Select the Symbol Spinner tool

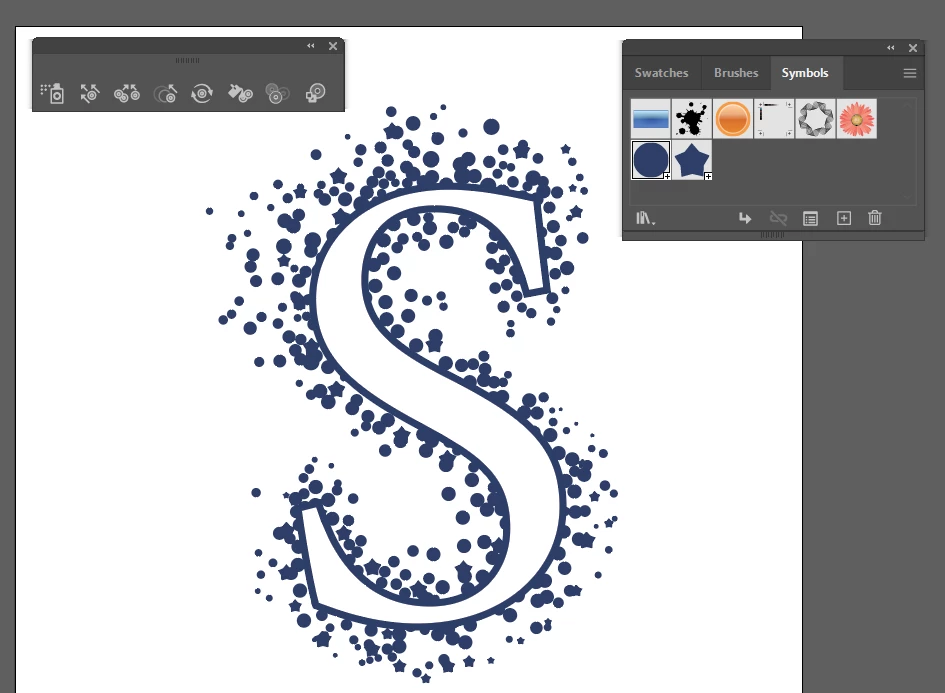click(202, 93)
